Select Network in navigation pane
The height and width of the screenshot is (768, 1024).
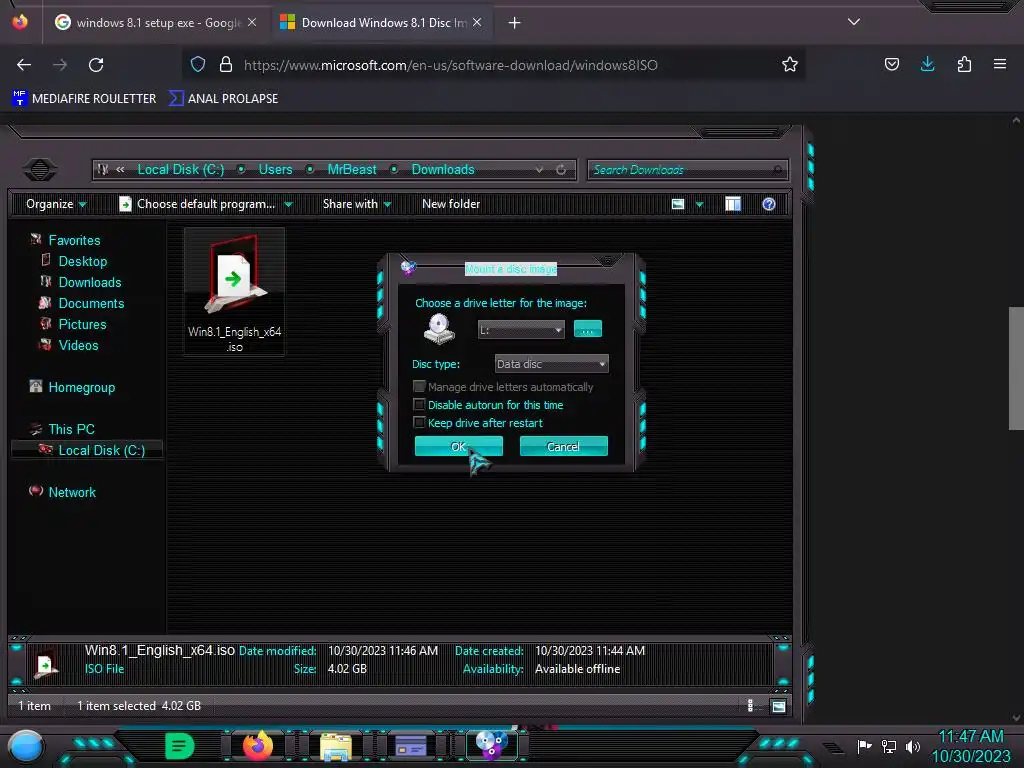tap(71, 492)
